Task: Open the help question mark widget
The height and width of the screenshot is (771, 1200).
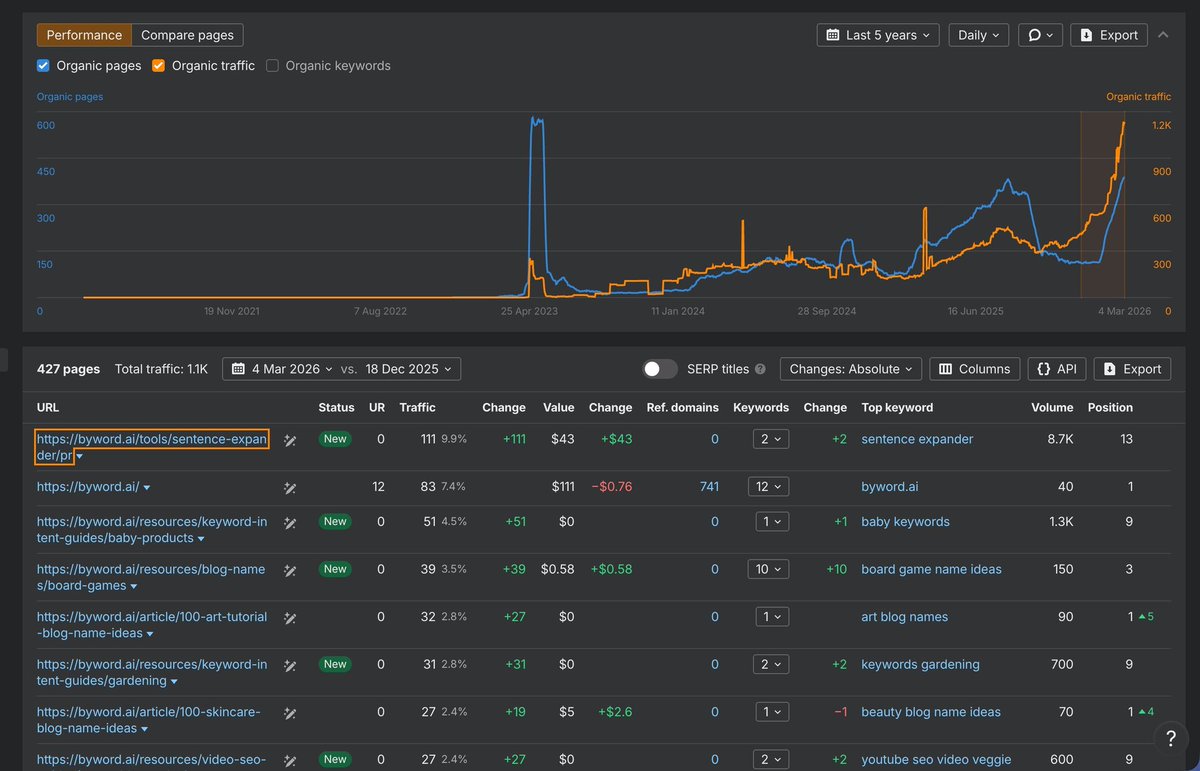Action: coord(1171,738)
